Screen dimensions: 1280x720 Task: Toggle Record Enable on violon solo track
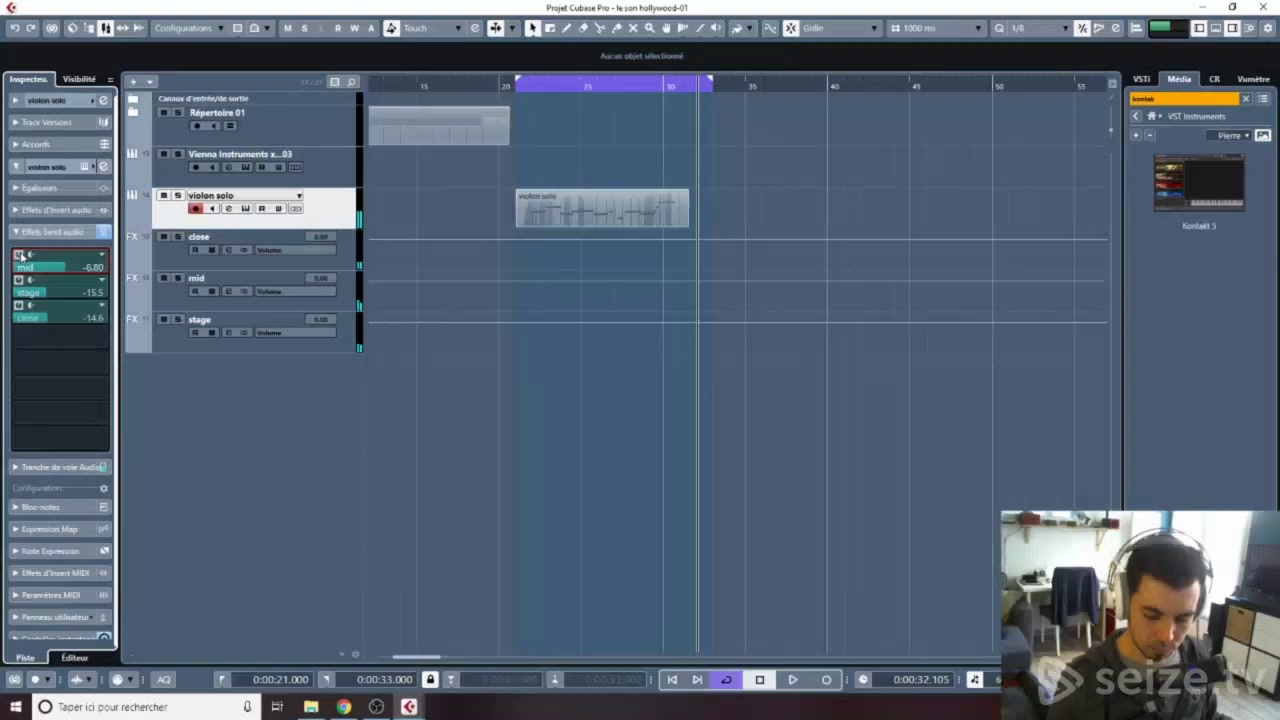pyautogui.click(x=196, y=208)
